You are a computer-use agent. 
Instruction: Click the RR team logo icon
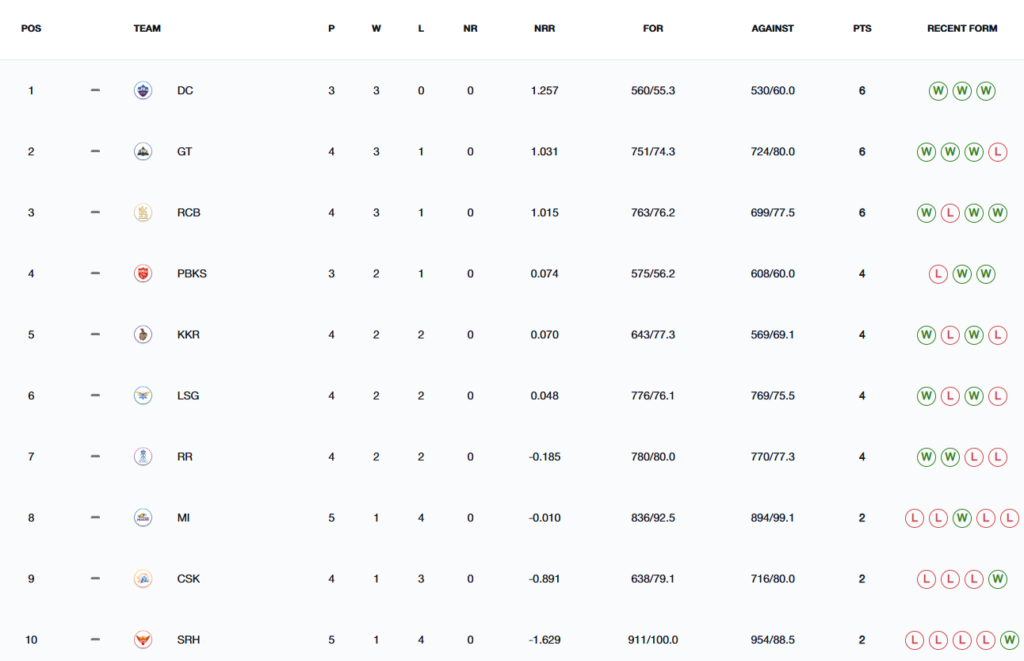143,457
